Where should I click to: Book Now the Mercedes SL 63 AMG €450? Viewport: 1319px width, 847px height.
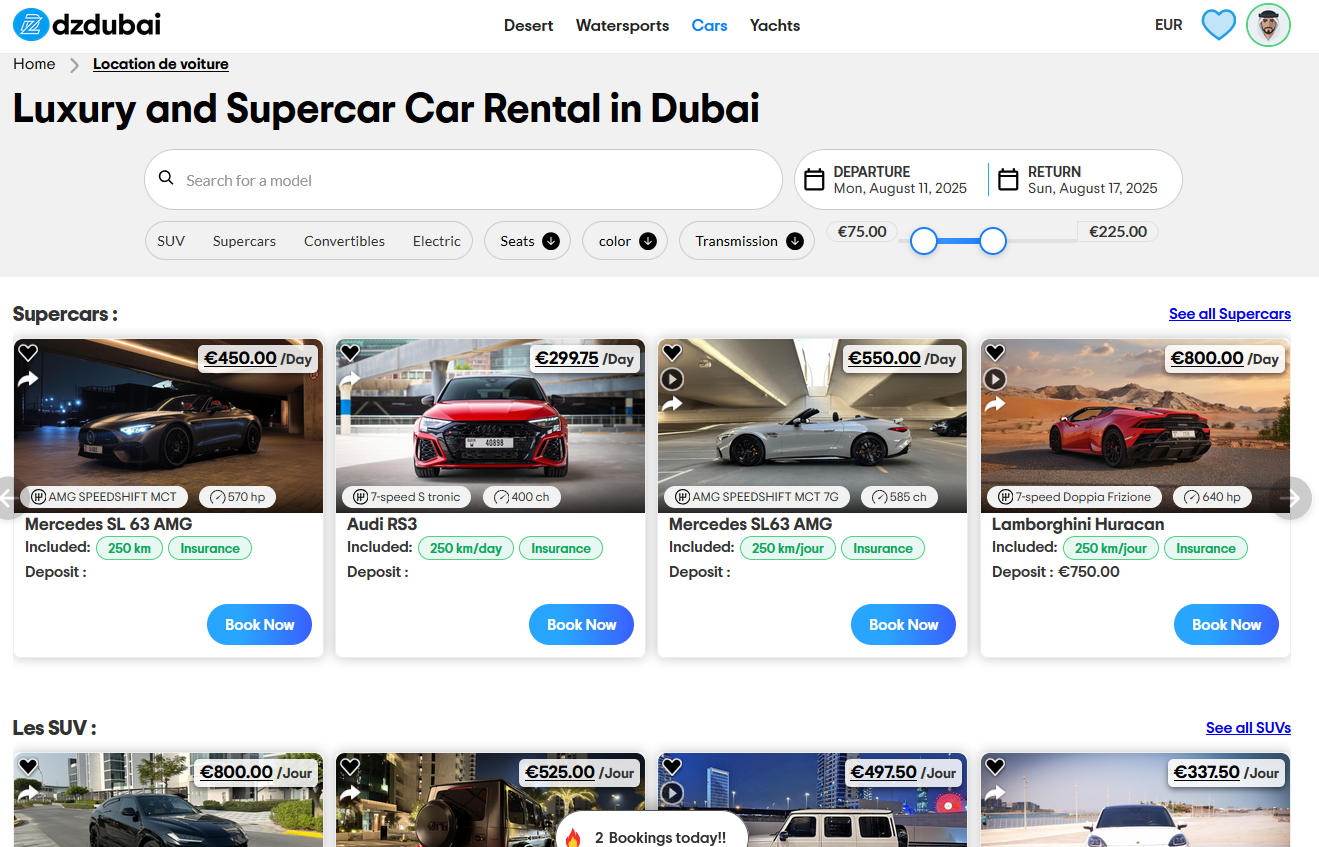point(259,625)
